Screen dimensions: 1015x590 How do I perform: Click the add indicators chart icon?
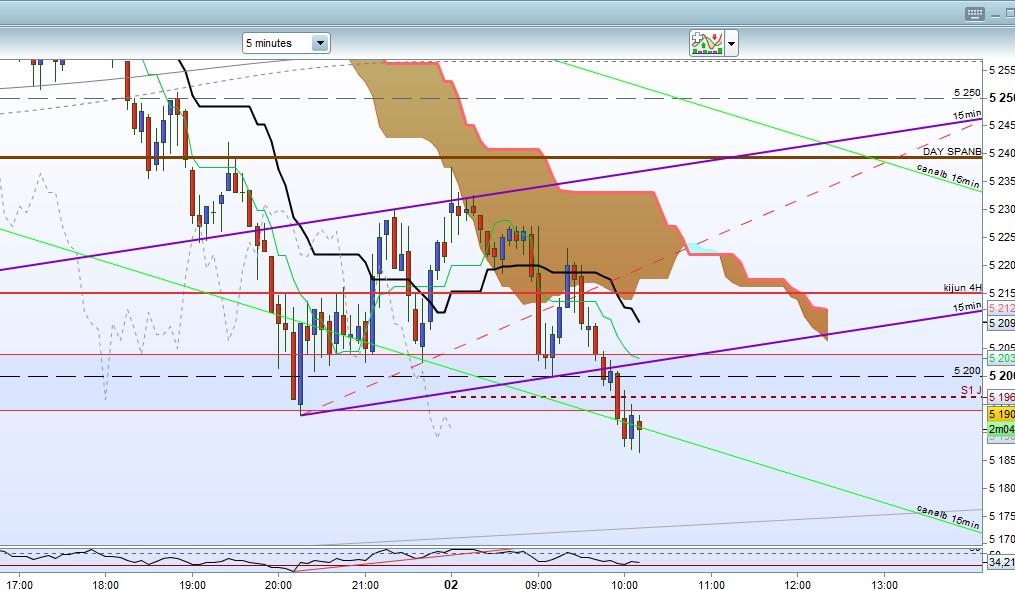(x=706, y=43)
